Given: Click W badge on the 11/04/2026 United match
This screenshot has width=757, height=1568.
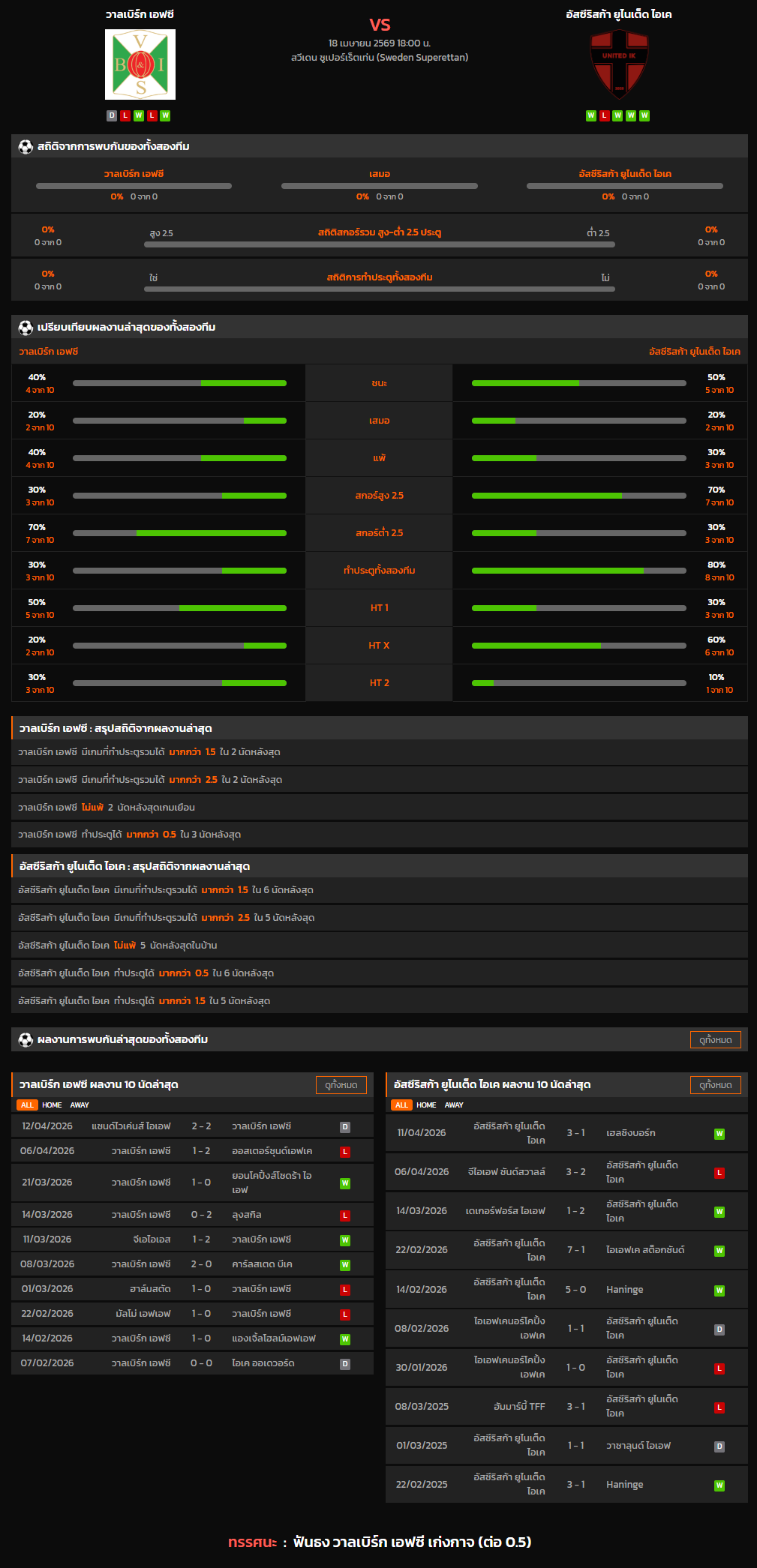Looking at the screenshot, I should (x=719, y=1134).
